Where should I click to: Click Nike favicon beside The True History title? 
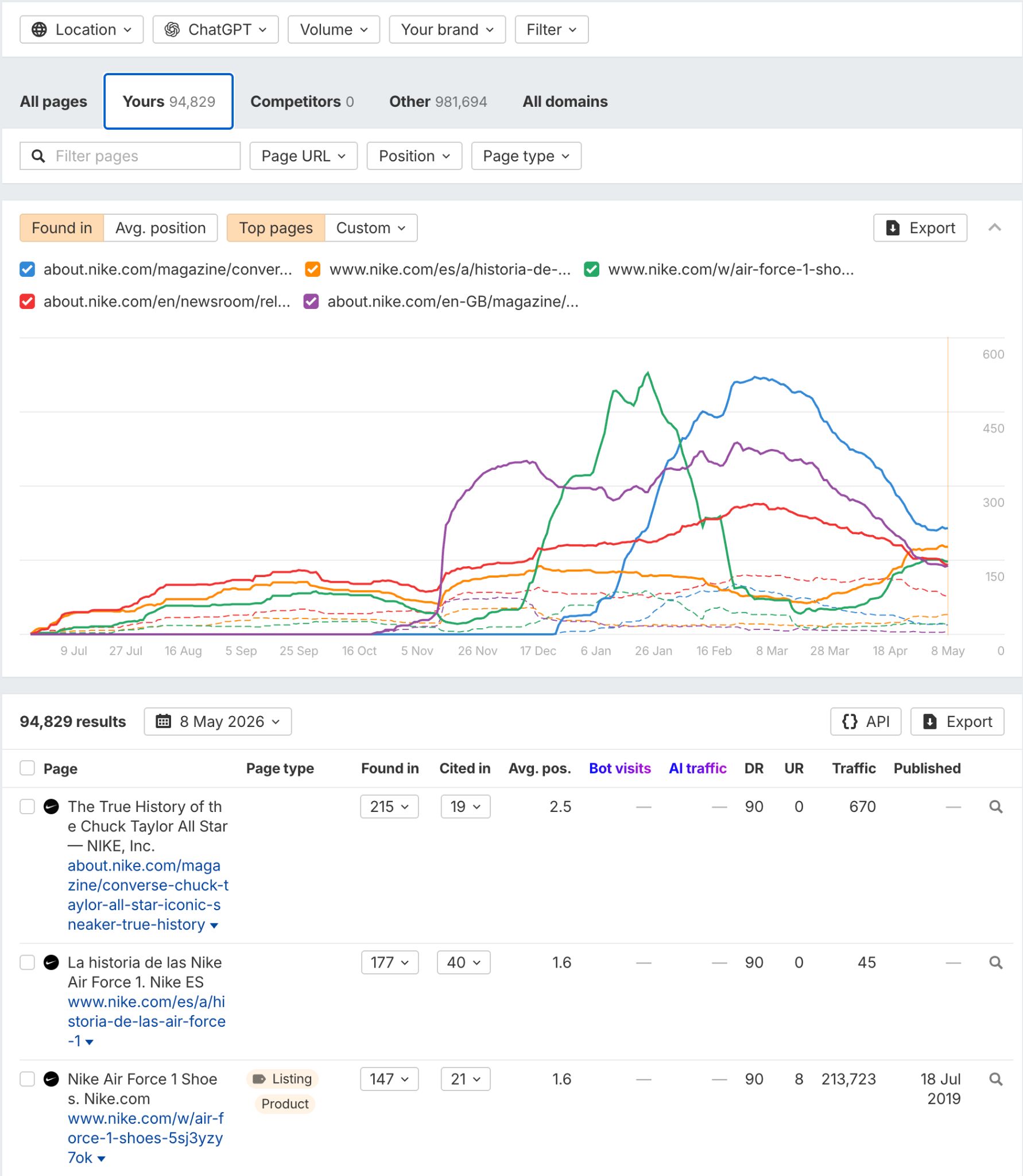point(51,807)
